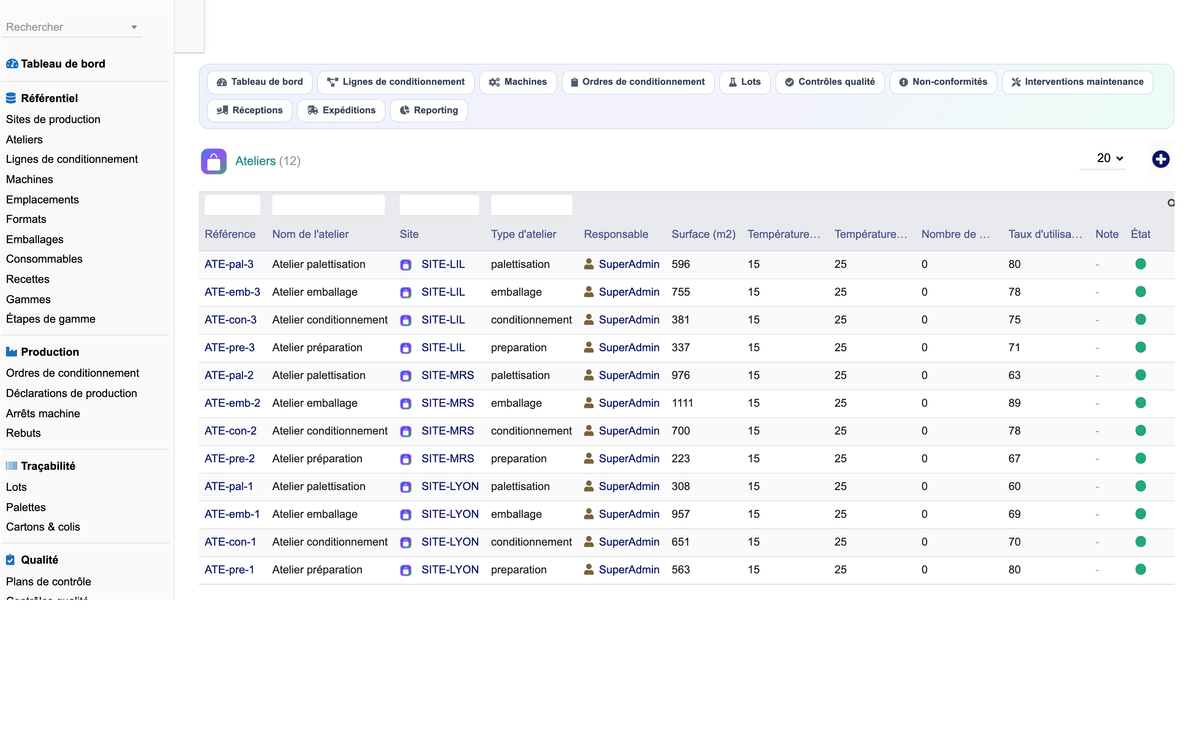Click the Nom de l'atelier filter field
The image size is (1200, 743).
[328, 205]
